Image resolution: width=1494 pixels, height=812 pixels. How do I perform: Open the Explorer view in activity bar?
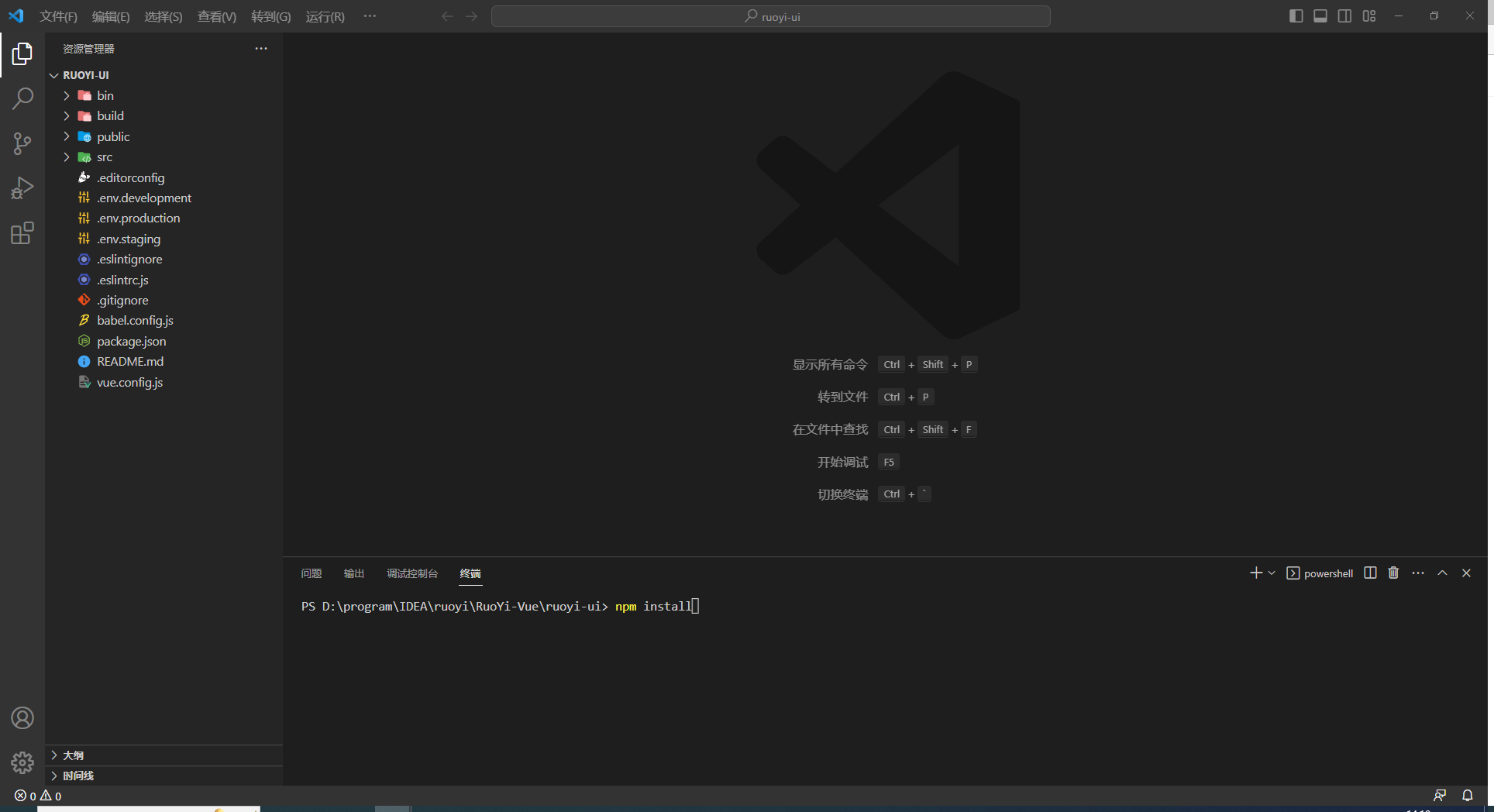(x=22, y=53)
